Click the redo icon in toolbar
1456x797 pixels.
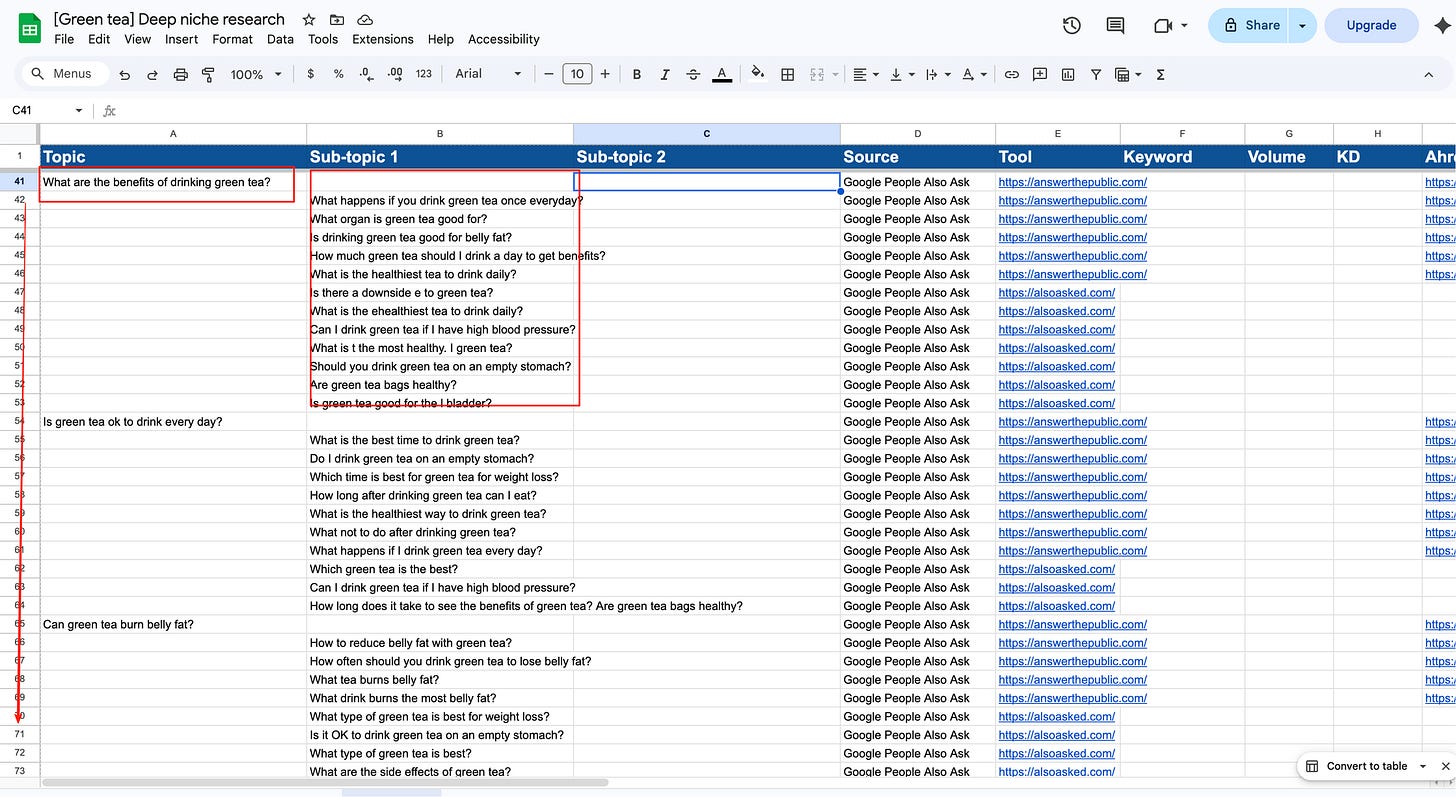[153, 74]
